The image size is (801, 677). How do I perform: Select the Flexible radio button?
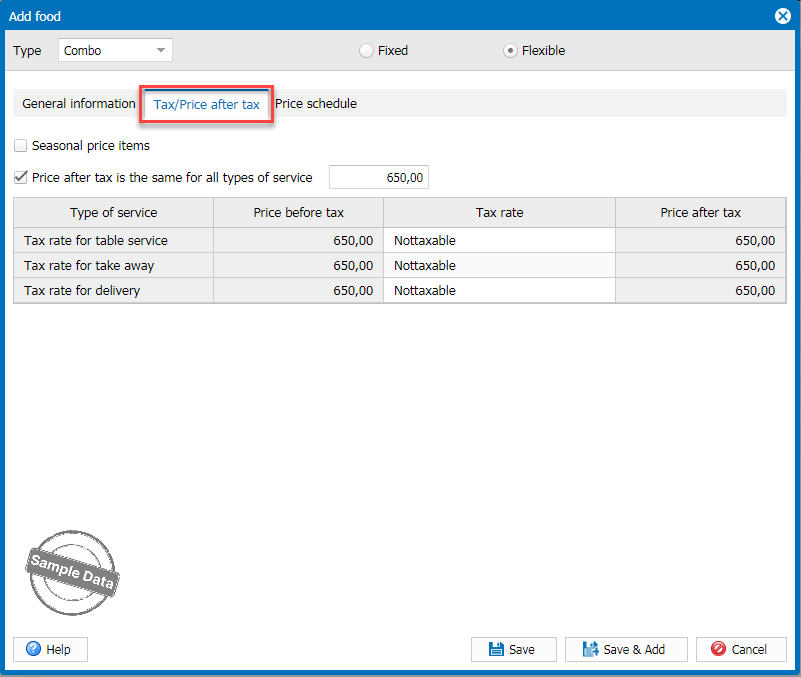click(x=511, y=50)
